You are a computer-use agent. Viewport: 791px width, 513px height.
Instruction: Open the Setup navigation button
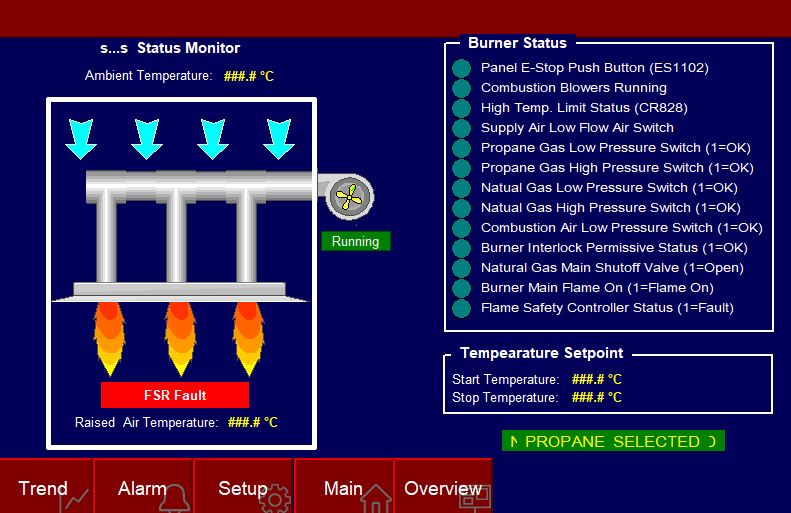click(x=244, y=487)
